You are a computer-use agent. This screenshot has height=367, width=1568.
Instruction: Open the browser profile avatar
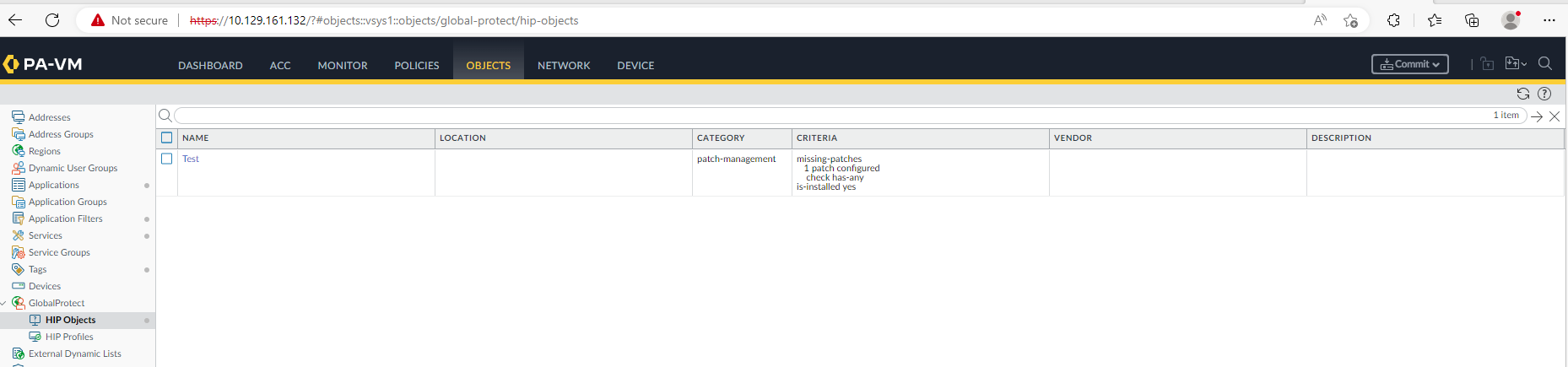point(1511,20)
